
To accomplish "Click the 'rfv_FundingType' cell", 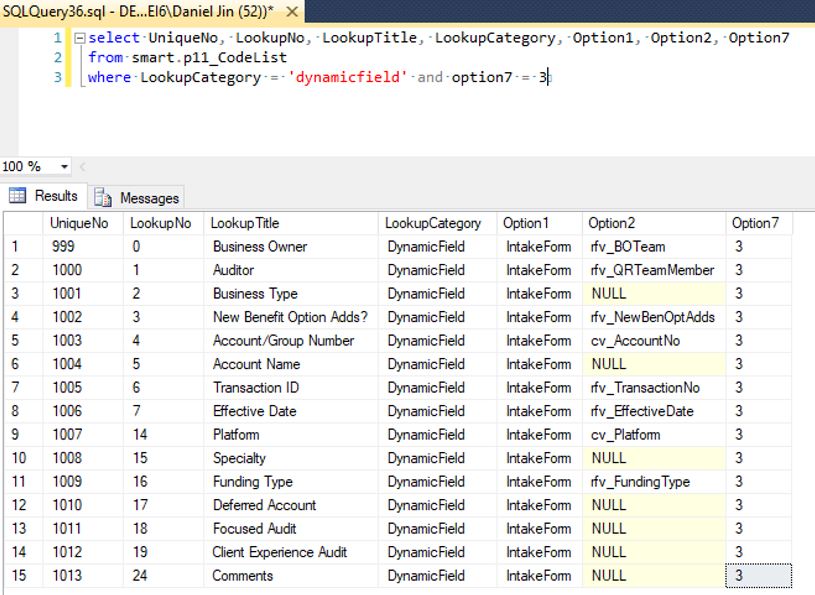I will (653, 482).
